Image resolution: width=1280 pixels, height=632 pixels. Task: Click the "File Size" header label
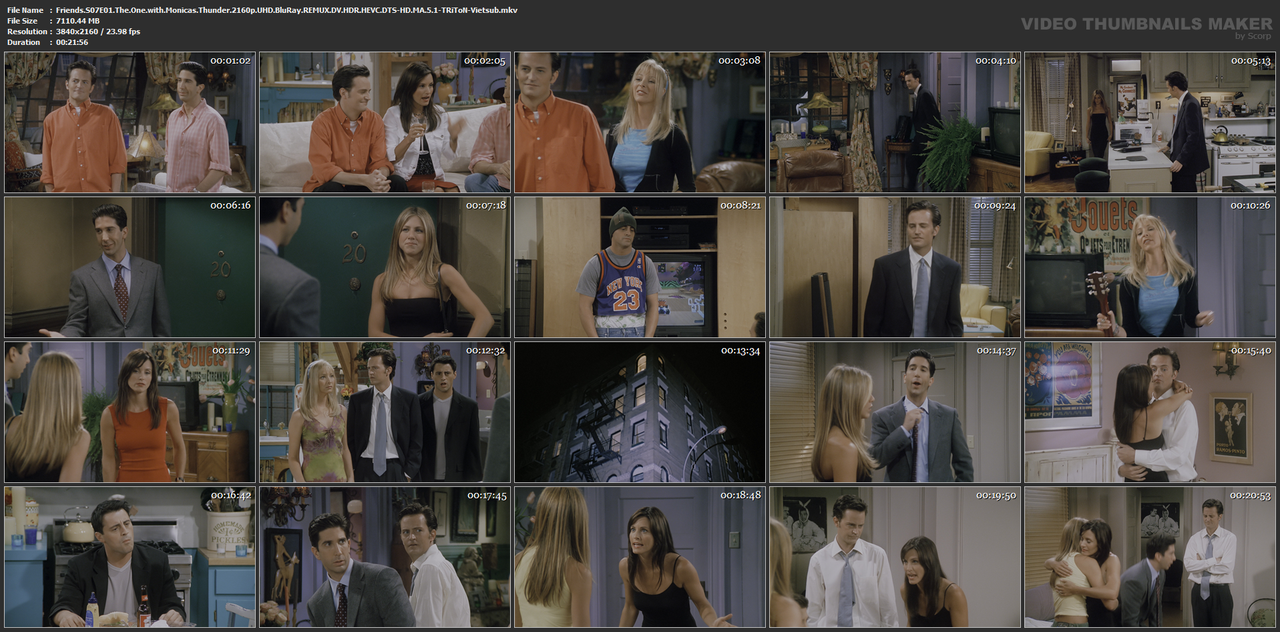pyautogui.click(x=22, y=21)
